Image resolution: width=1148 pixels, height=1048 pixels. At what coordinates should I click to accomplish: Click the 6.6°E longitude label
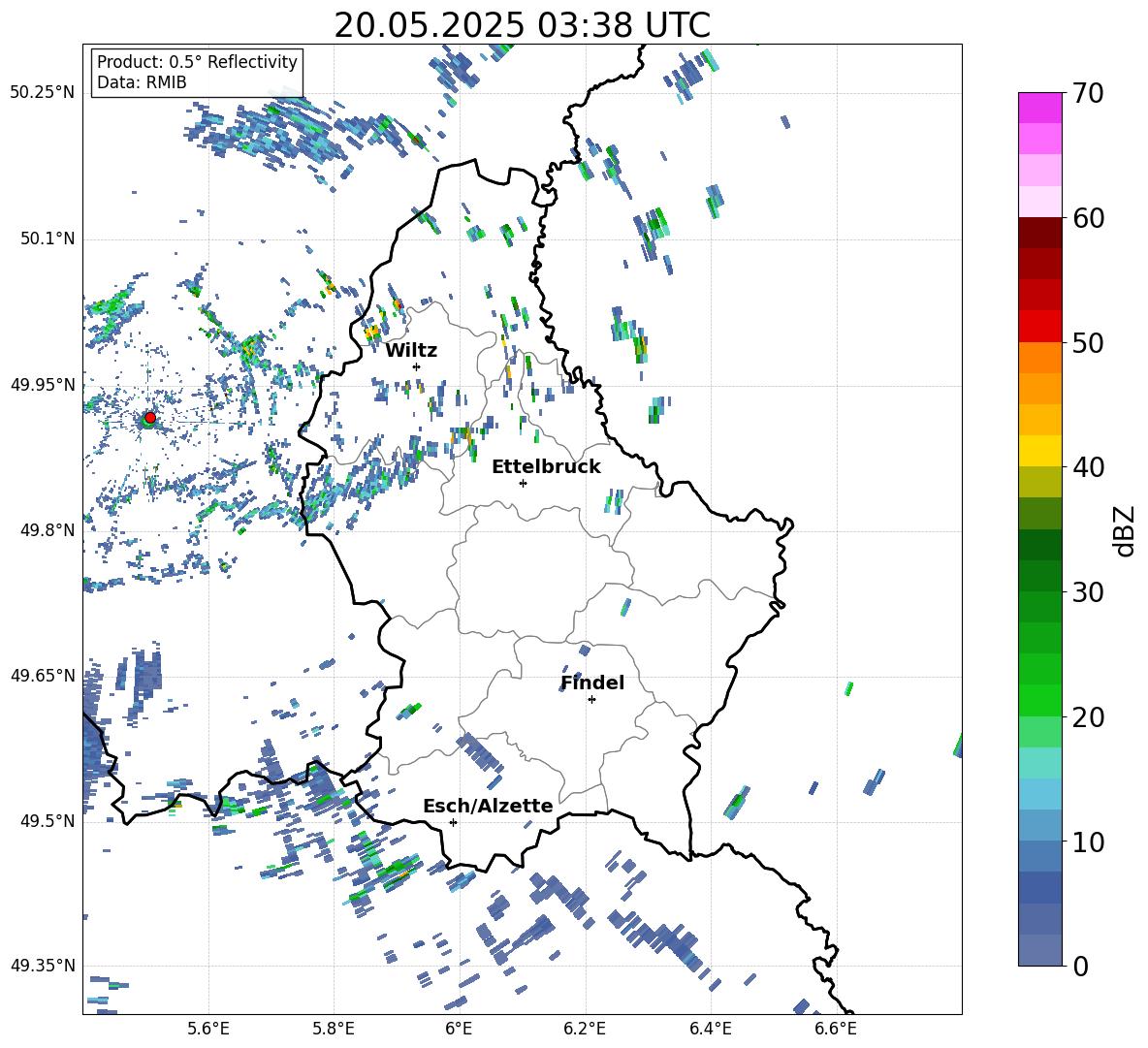point(836,1029)
